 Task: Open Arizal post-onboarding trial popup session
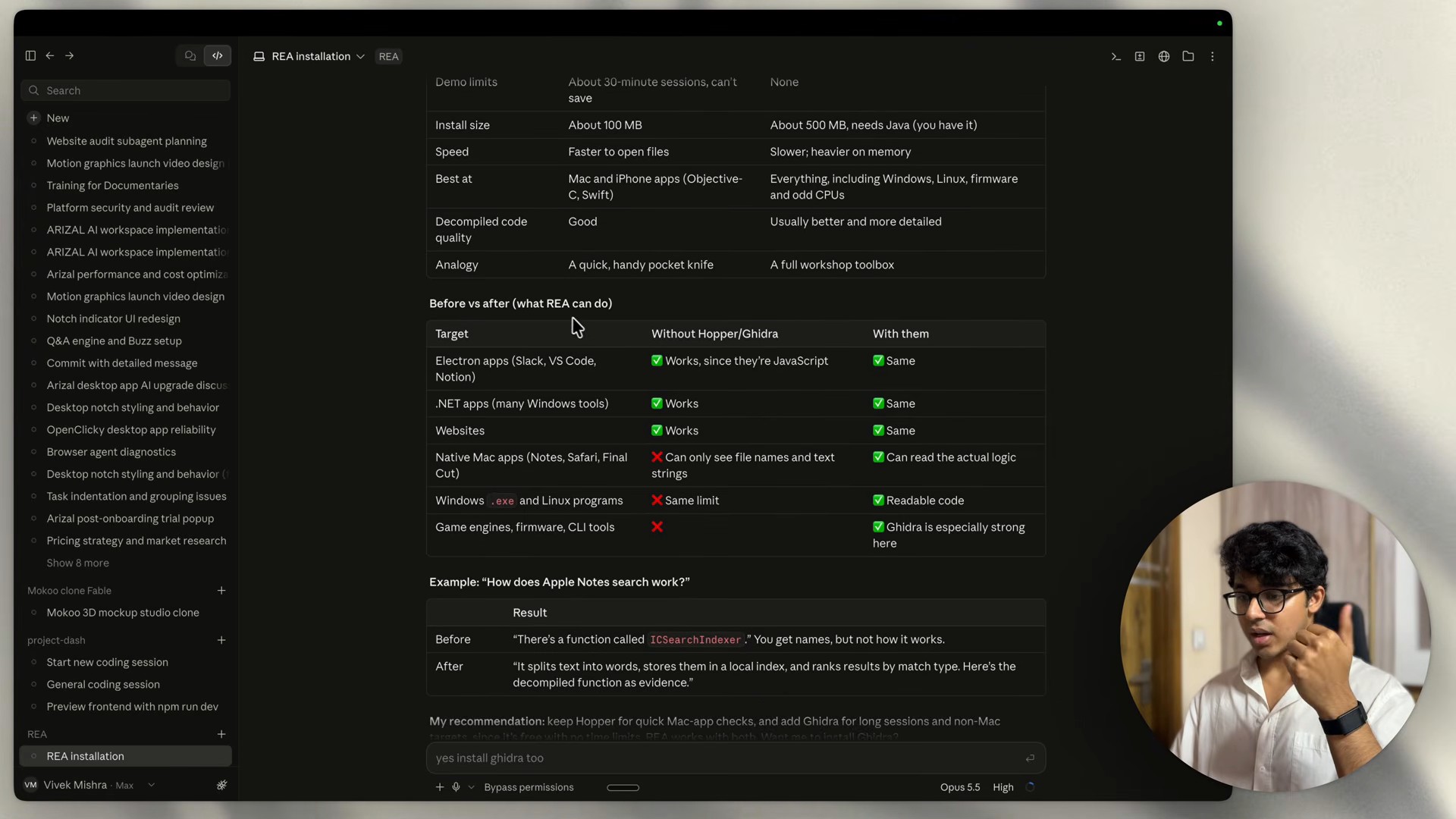(x=130, y=518)
